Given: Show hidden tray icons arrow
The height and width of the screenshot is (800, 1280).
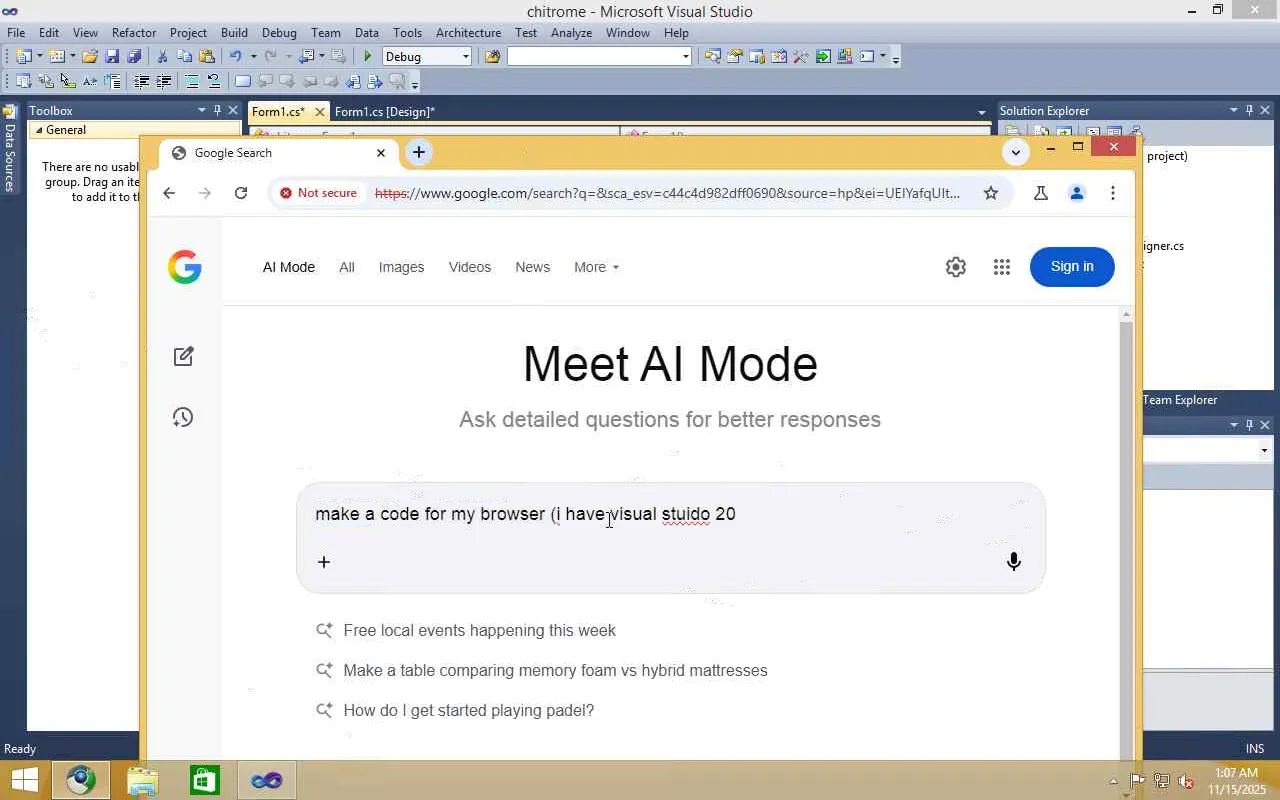Looking at the screenshot, I should point(1113,781).
